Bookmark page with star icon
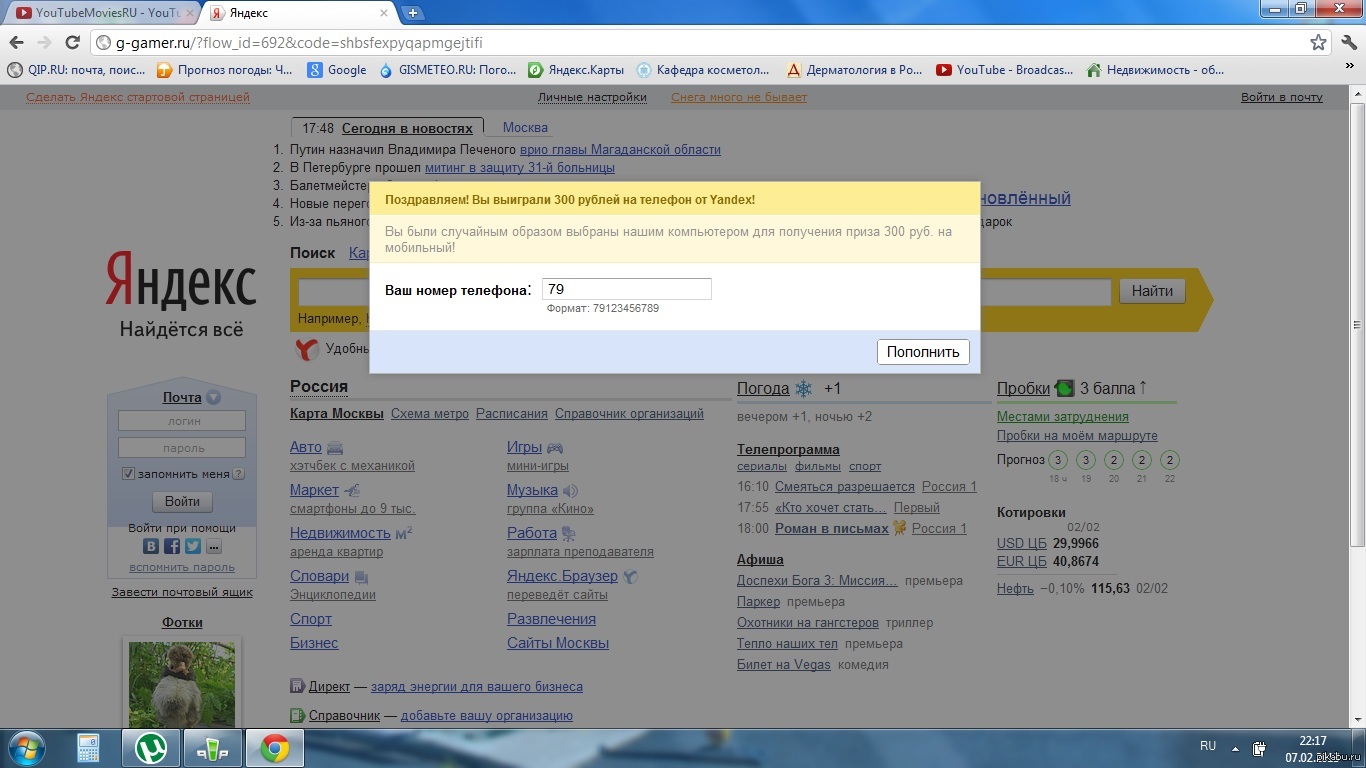1366x768 pixels. coord(1319,43)
